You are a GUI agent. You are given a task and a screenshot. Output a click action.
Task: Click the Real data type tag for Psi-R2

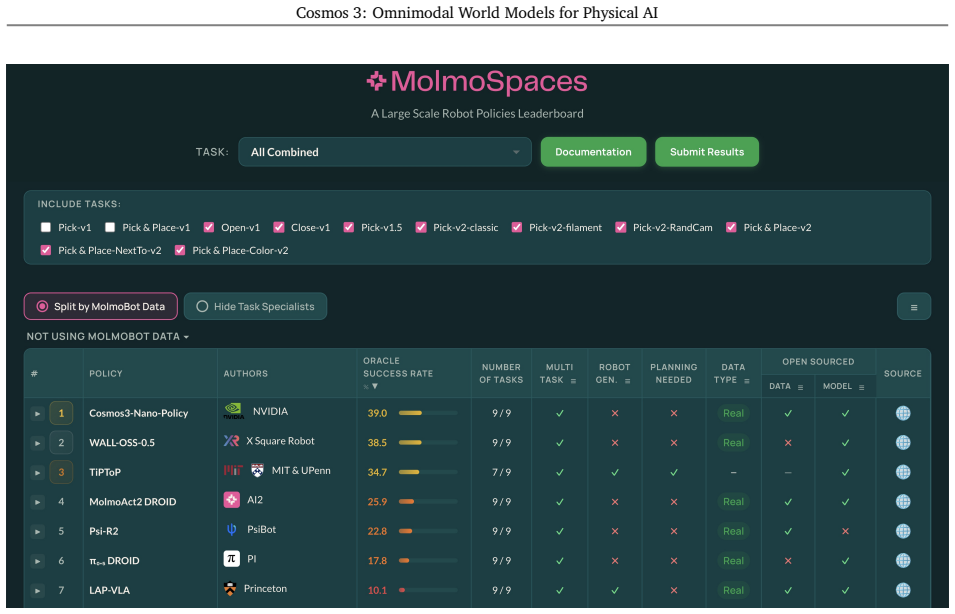(733, 531)
